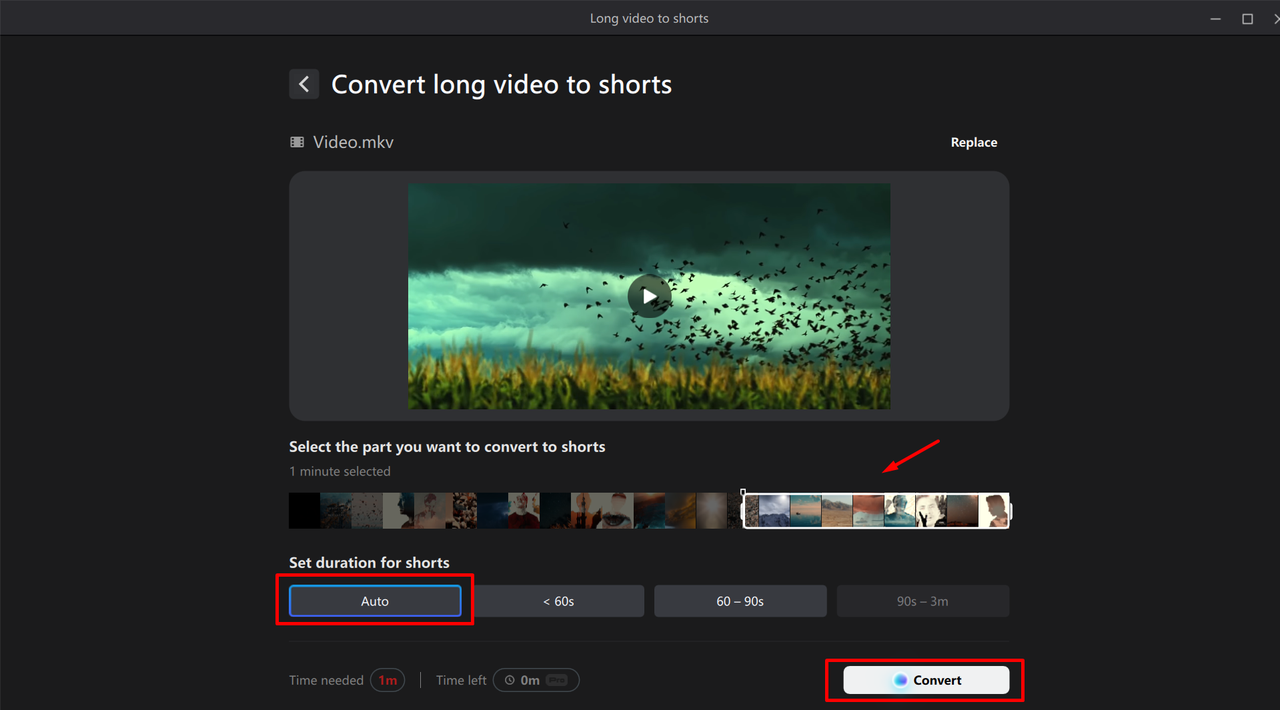
Task: Click the unselected part of the timeline strip
Action: coord(514,511)
